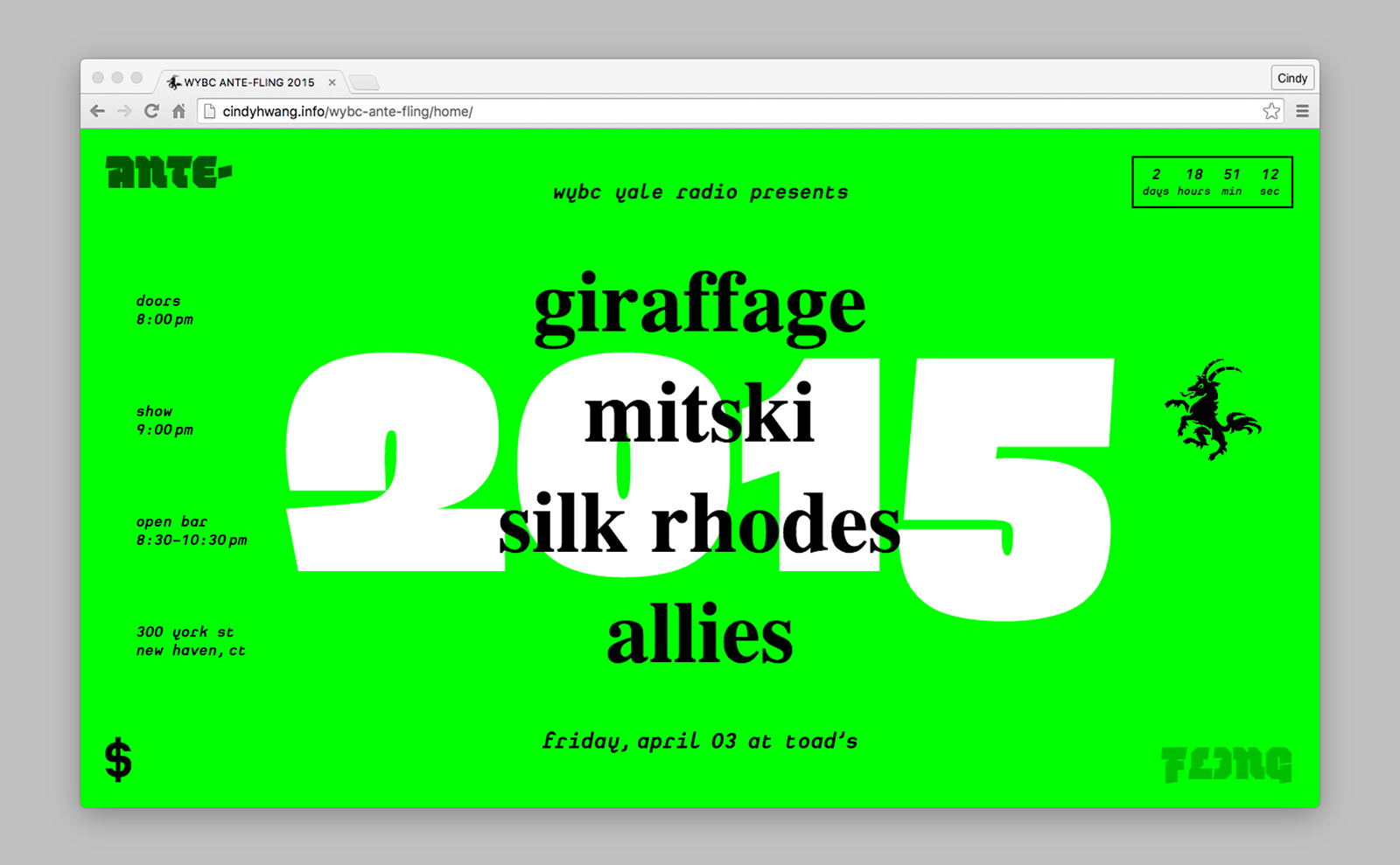Open the mitski artist link

coord(700,415)
